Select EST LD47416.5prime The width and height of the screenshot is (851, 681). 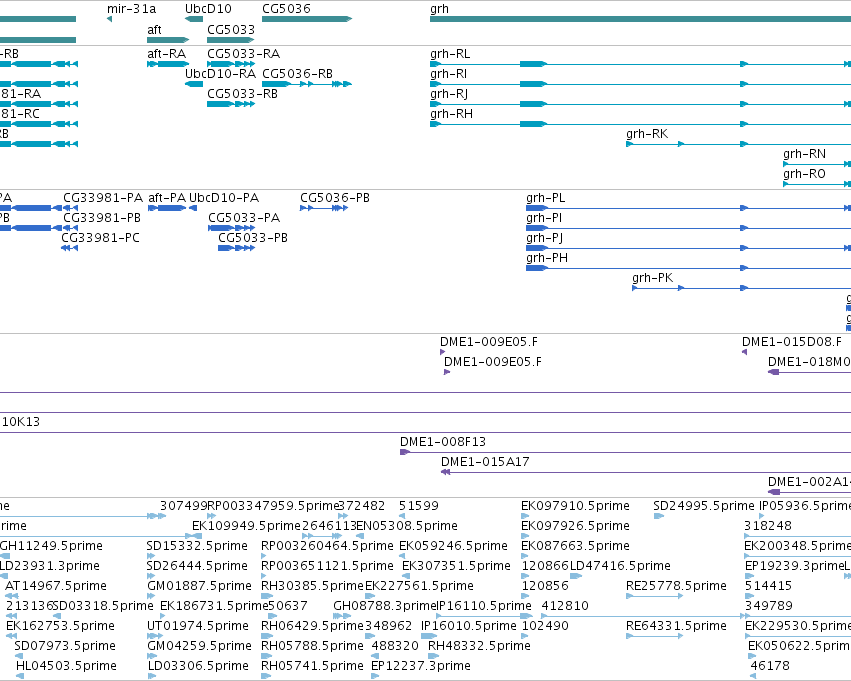tap(620, 567)
